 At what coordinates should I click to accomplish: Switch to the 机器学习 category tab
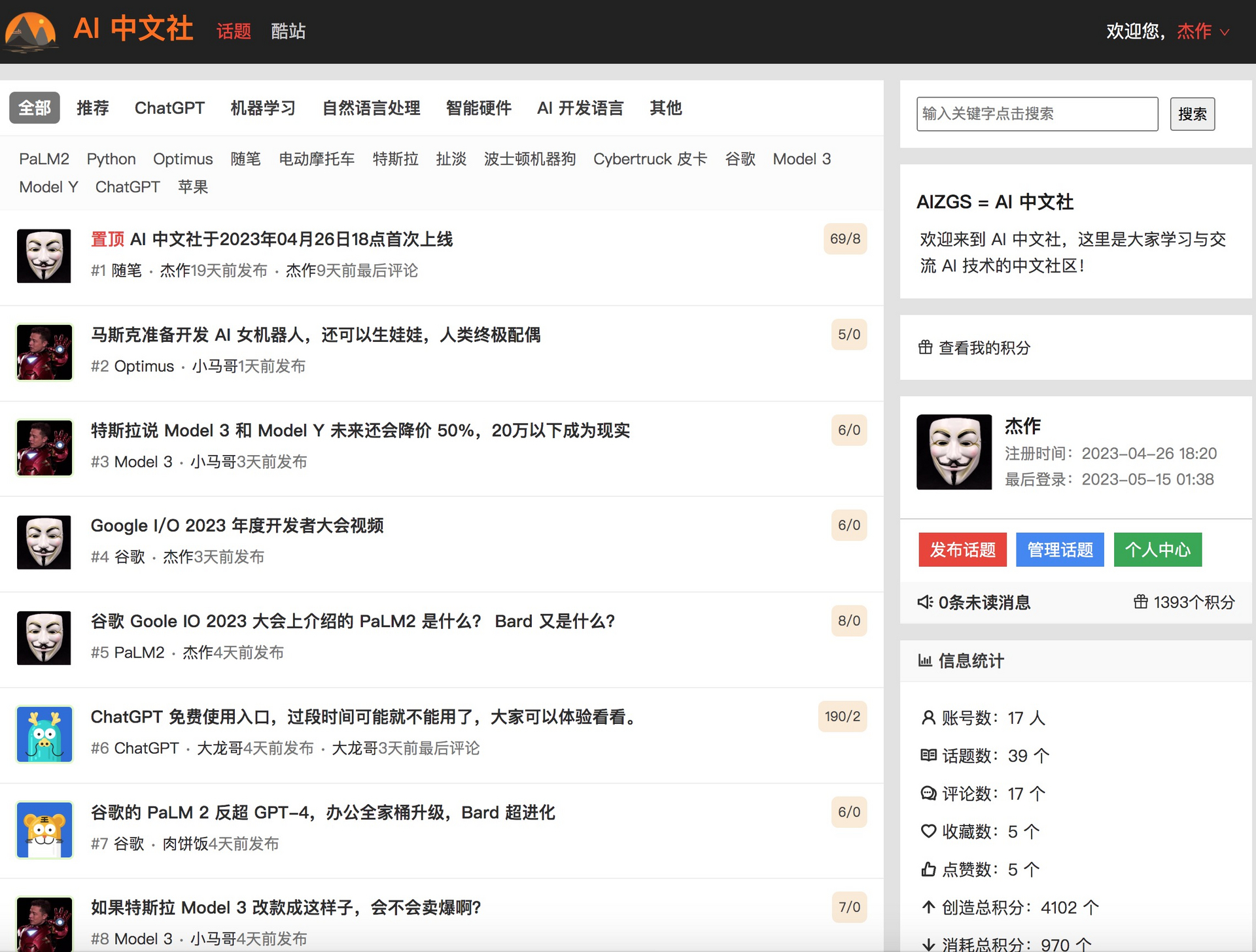click(x=263, y=108)
